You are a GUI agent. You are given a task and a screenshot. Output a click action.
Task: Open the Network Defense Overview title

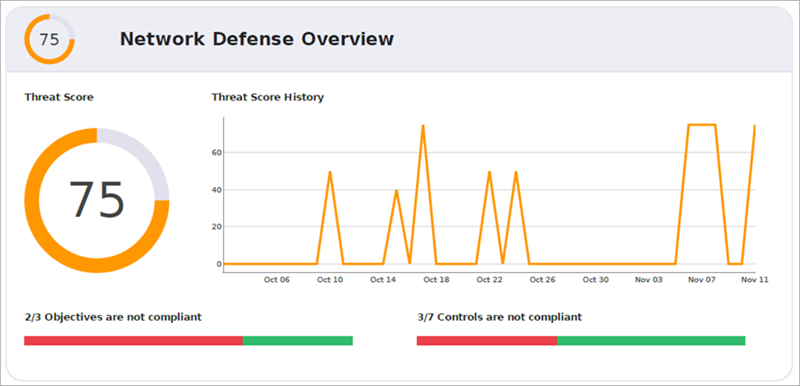257,39
